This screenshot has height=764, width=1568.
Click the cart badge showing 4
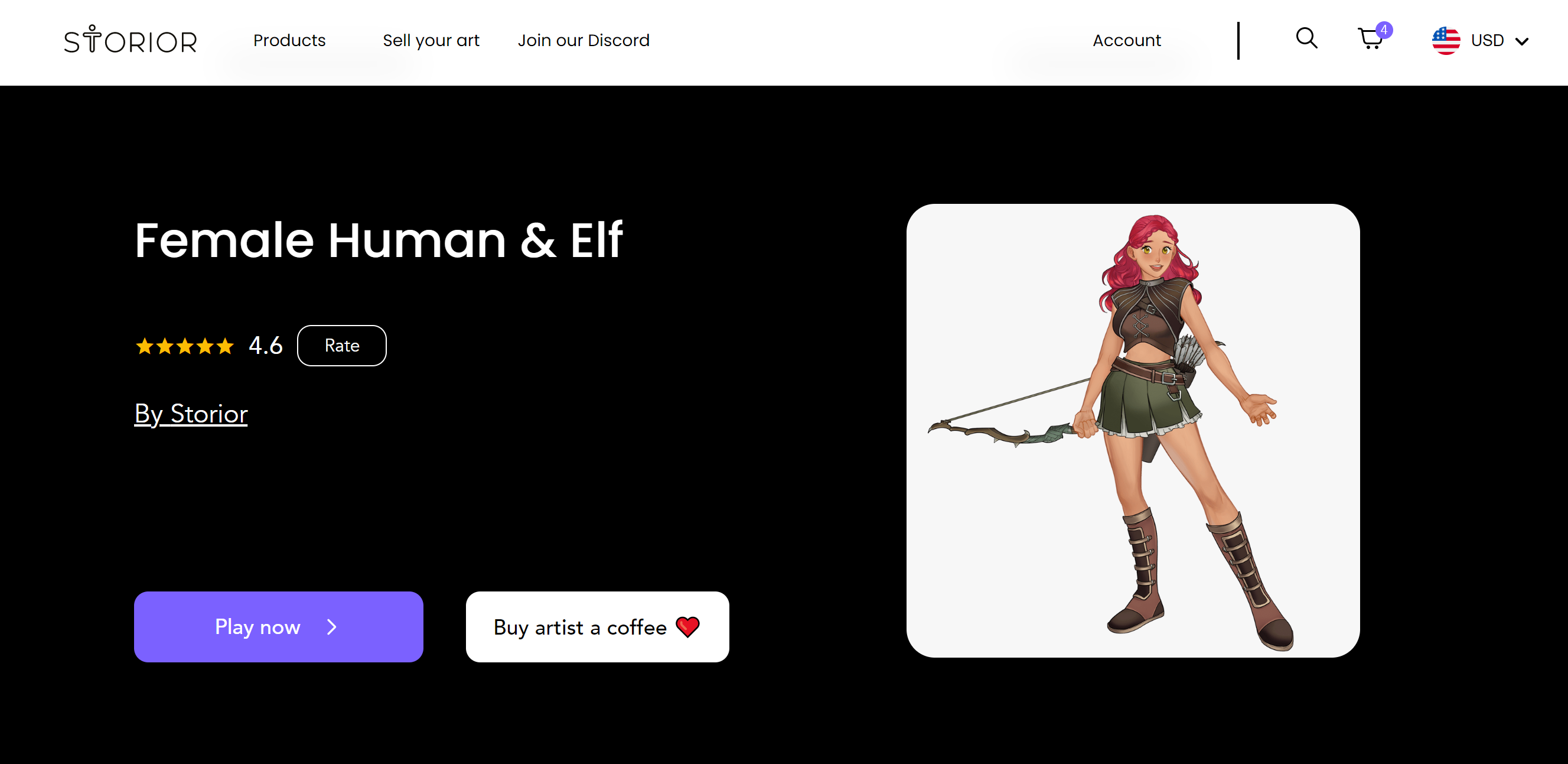(x=1384, y=30)
